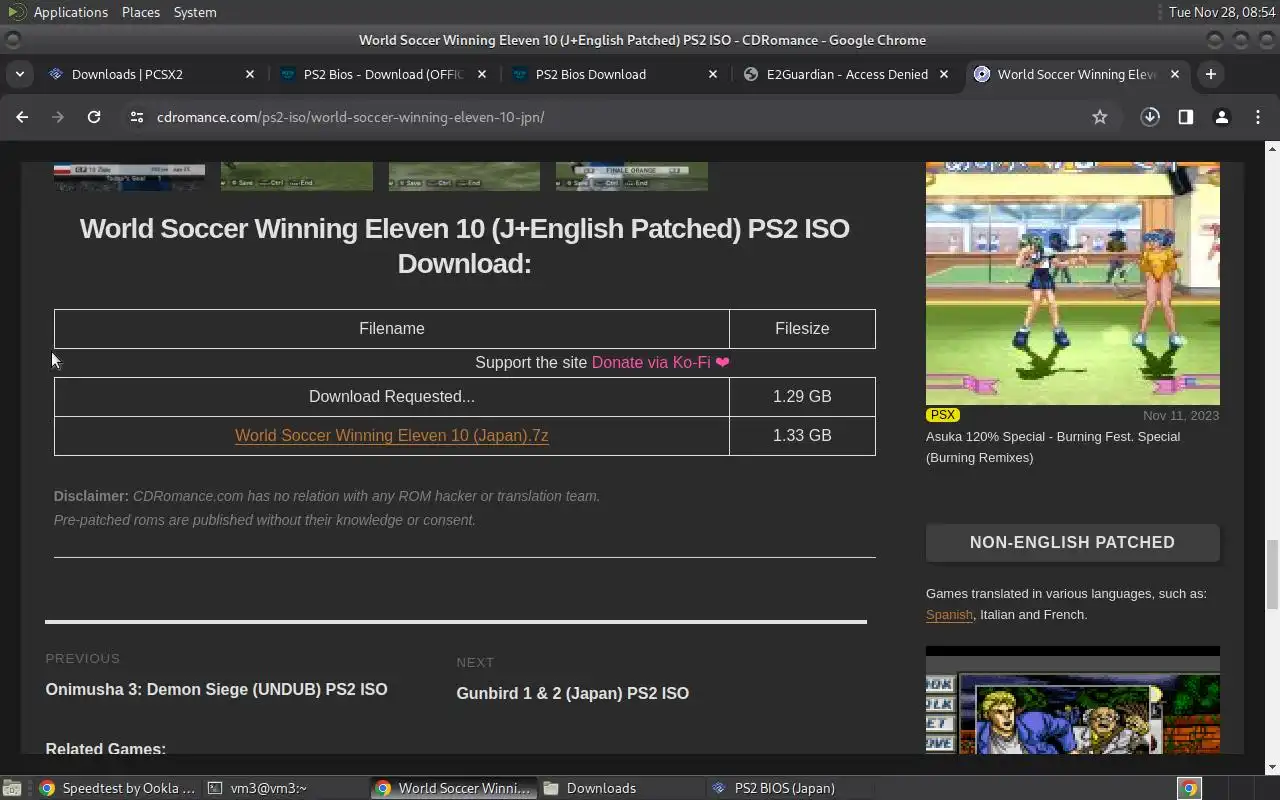
Task: Click the clock showing Tue Nov 28
Action: (1222, 12)
